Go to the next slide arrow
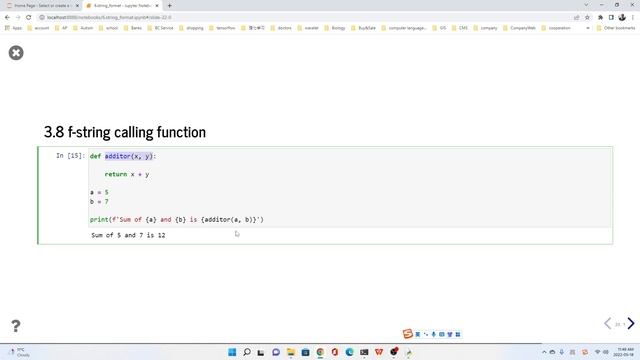Image resolution: width=640 pixels, height=360 pixels. [x=631, y=323]
